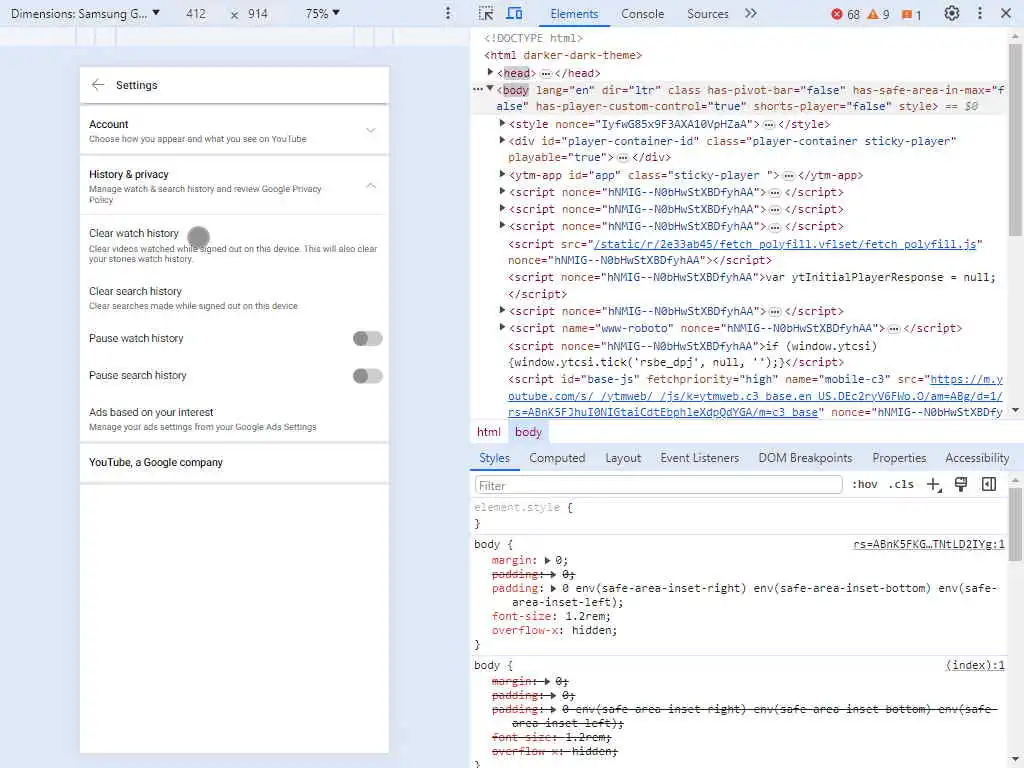This screenshot has width=1024, height=768.
Task: Click the element.style rule block
Action: [738, 515]
